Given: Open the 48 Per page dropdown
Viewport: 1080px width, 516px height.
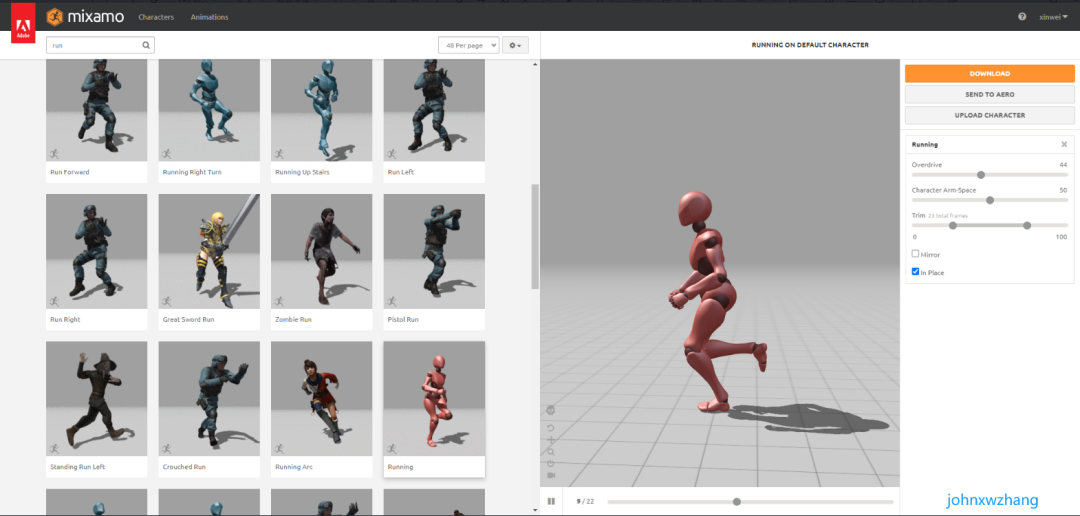Looking at the screenshot, I should pyautogui.click(x=468, y=45).
